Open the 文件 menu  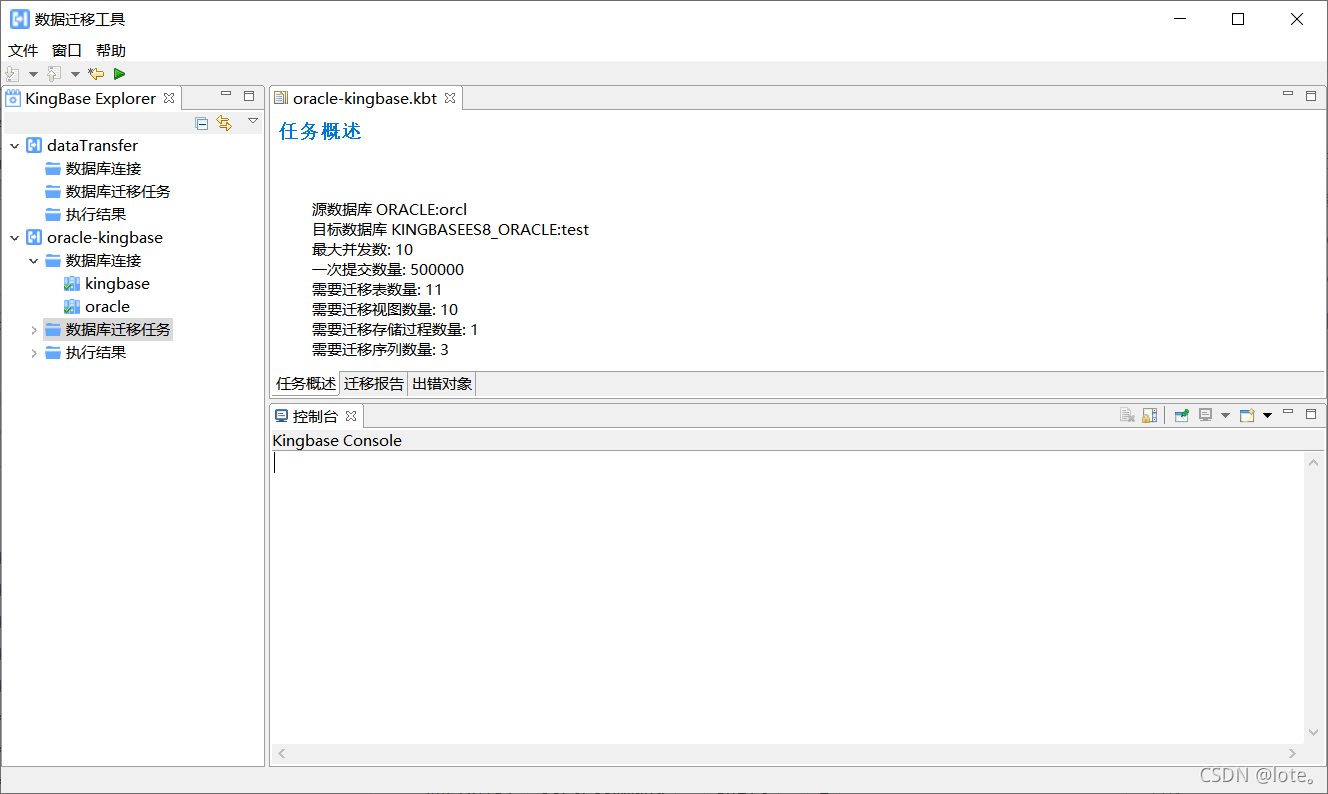23,50
